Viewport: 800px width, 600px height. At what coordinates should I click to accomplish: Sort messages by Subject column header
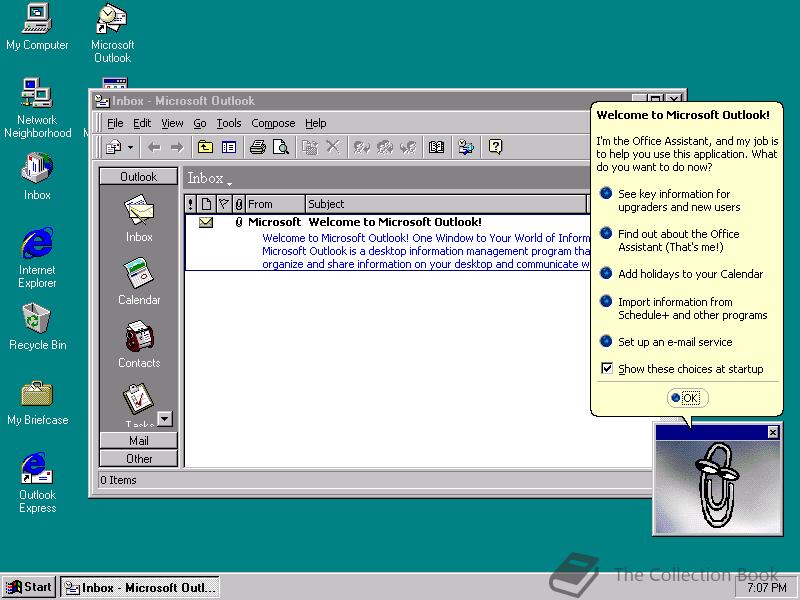[446, 204]
